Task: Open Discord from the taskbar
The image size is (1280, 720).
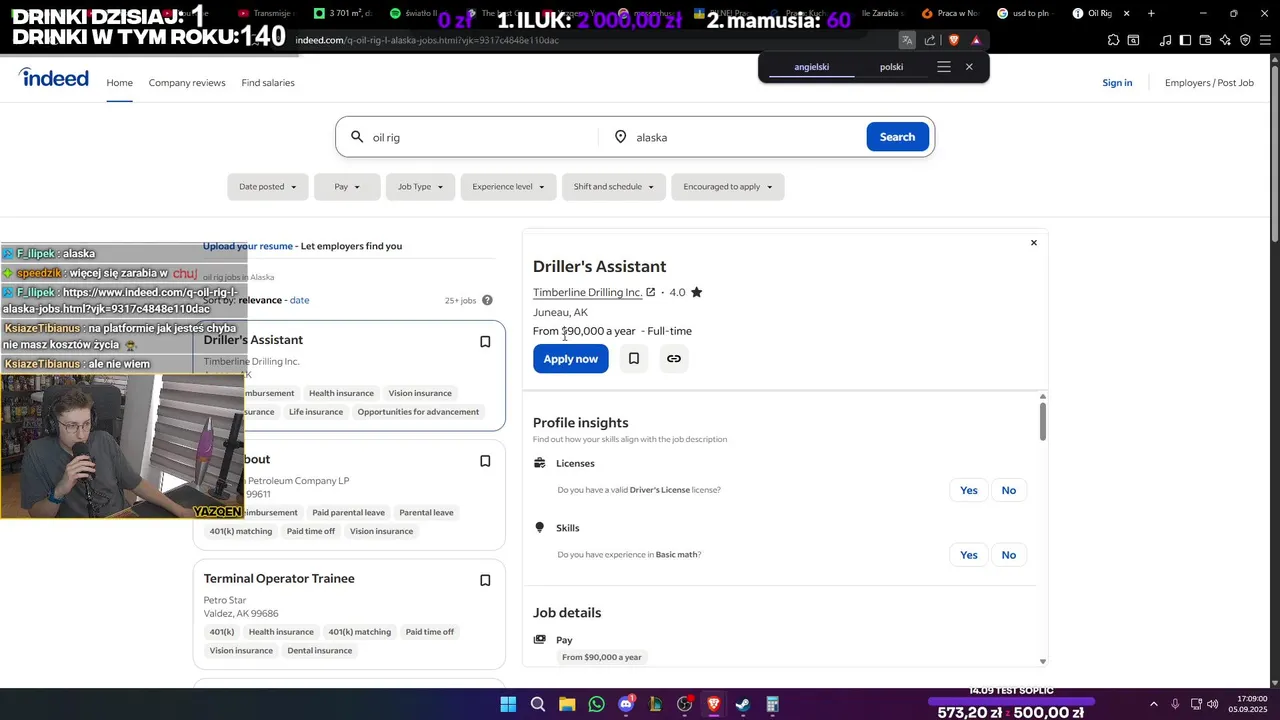Action: tap(626, 704)
